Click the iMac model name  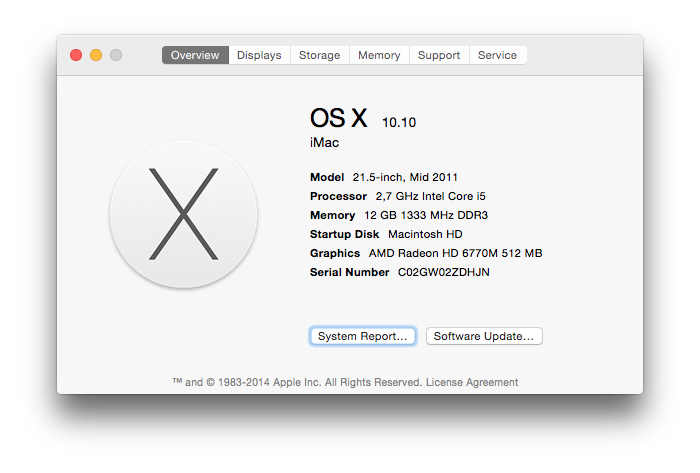(325, 143)
